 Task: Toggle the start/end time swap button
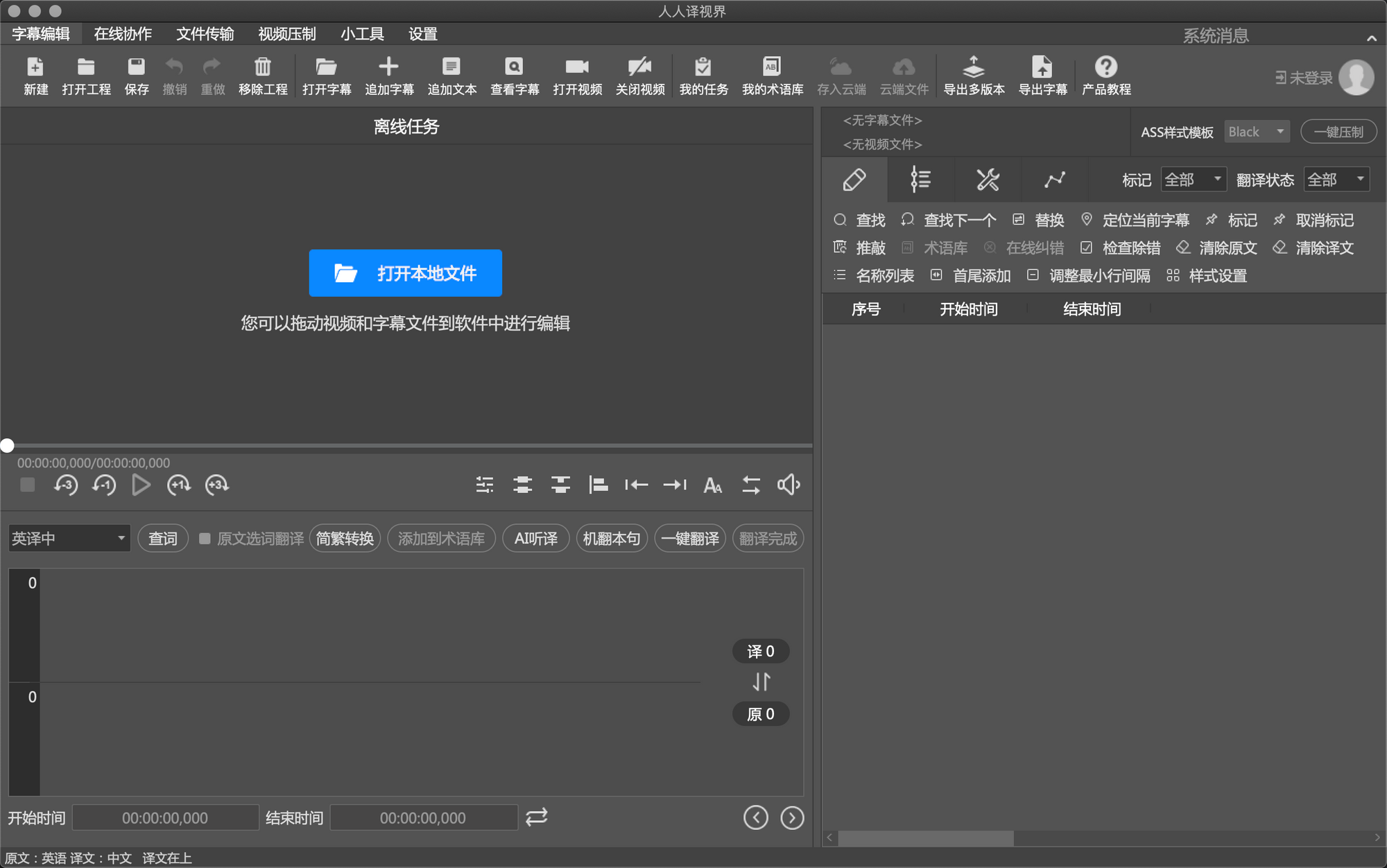(536, 817)
